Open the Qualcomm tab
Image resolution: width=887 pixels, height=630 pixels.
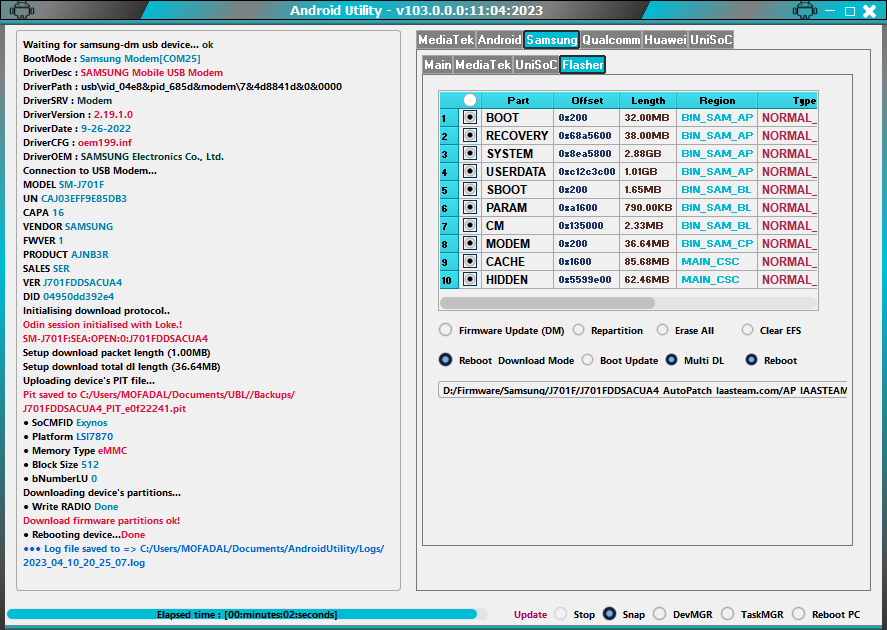pyautogui.click(x=611, y=40)
